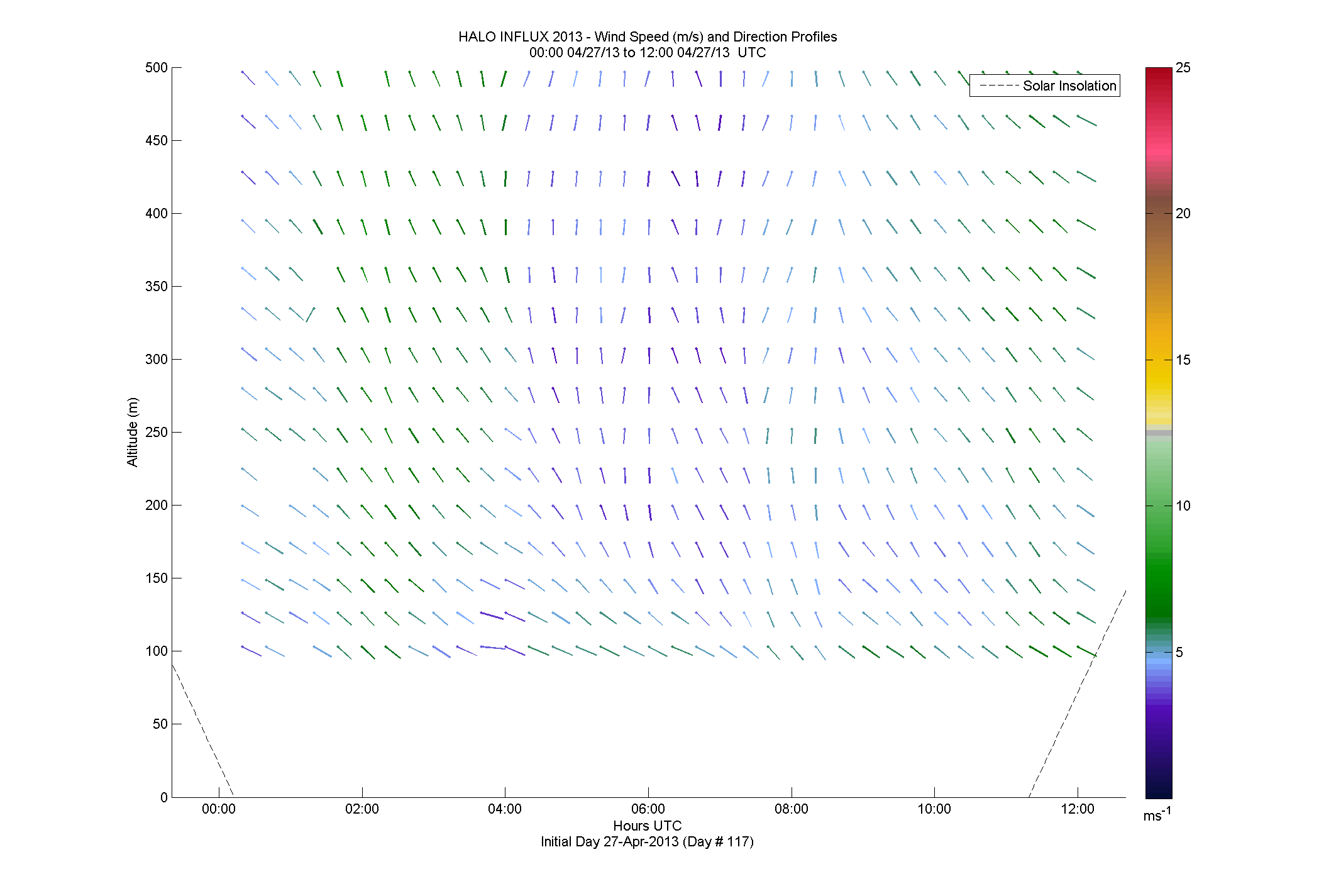The image size is (1319, 896).
Task: Click the y-axis tick label '400'
Action: [157, 214]
